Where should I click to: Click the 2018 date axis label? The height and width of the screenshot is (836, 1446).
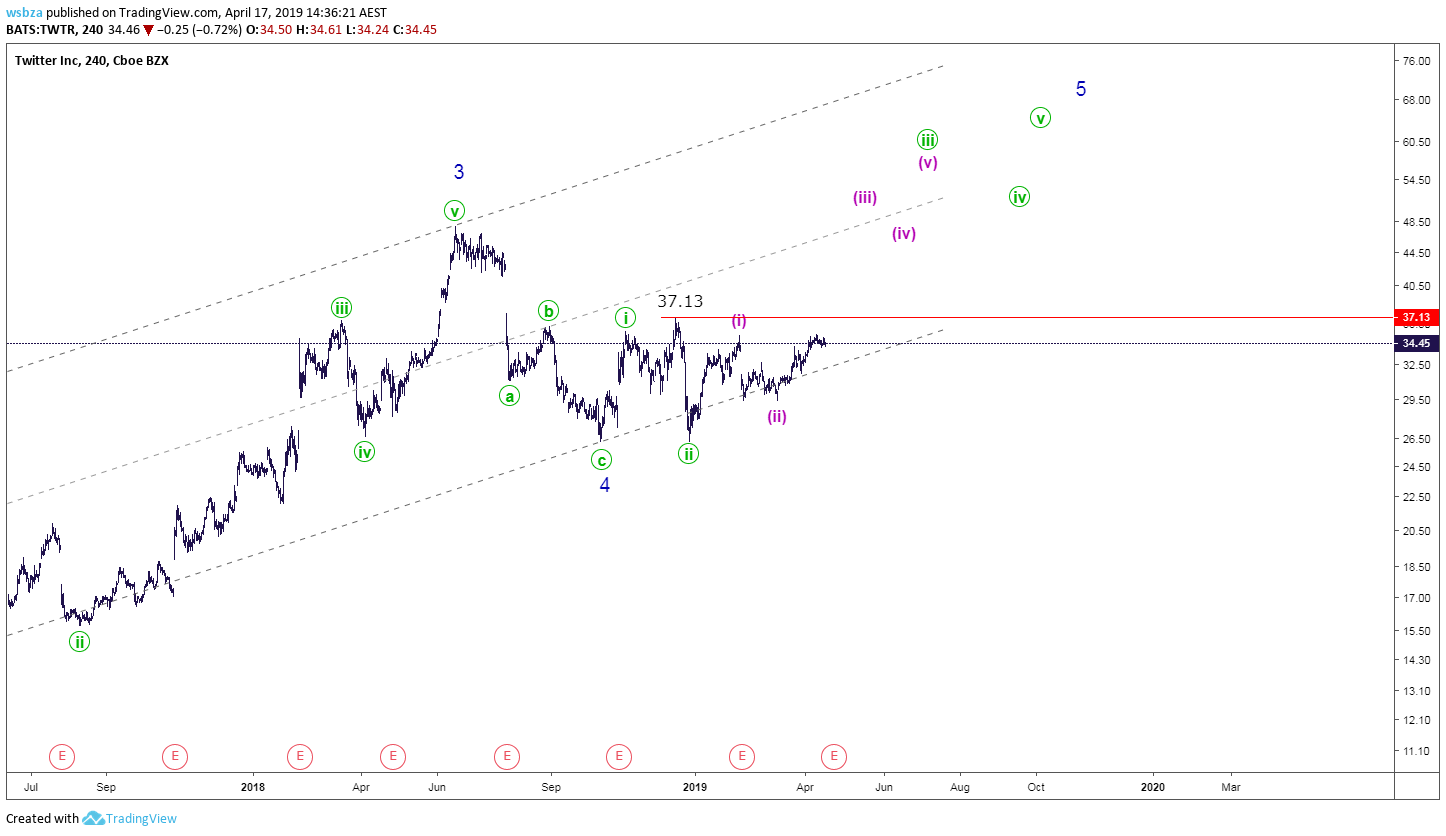[x=253, y=787]
